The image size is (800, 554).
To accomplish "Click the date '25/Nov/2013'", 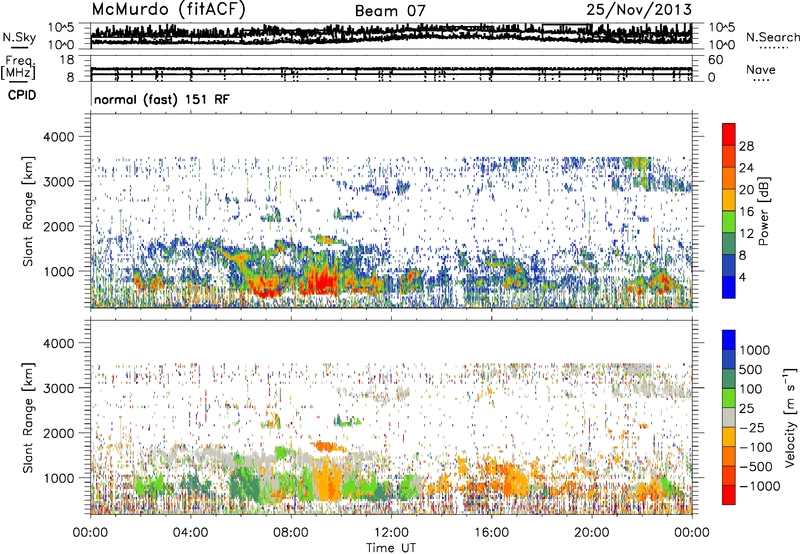I will coord(639,10).
